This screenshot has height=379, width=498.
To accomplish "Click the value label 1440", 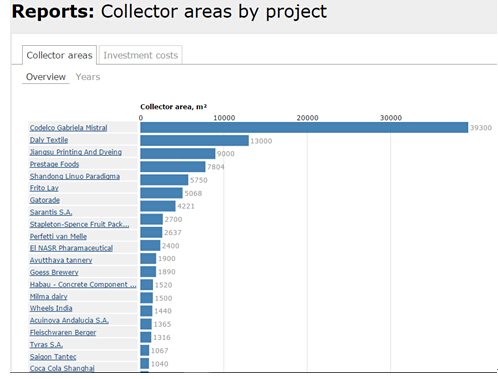I will [x=163, y=311].
